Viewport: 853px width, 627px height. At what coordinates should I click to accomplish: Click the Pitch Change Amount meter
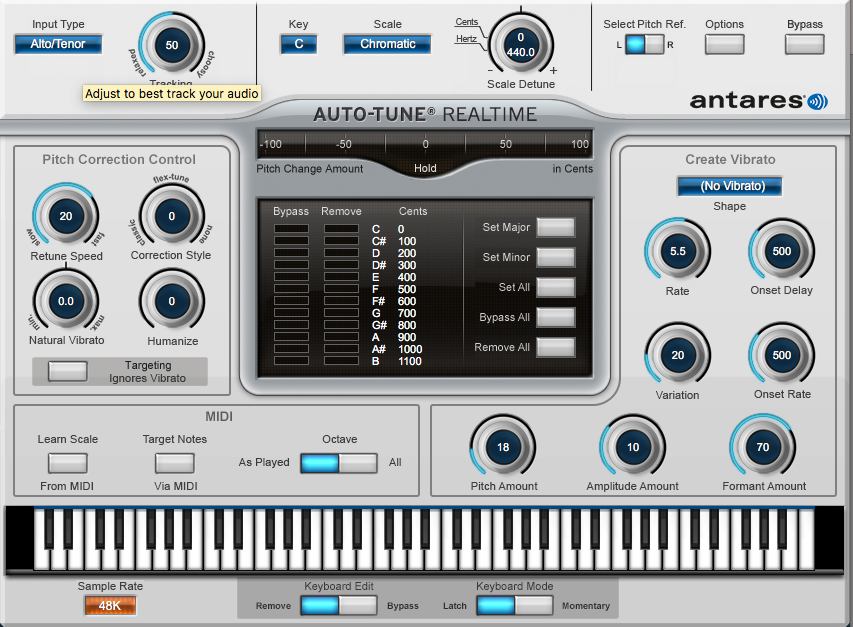pos(424,144)
